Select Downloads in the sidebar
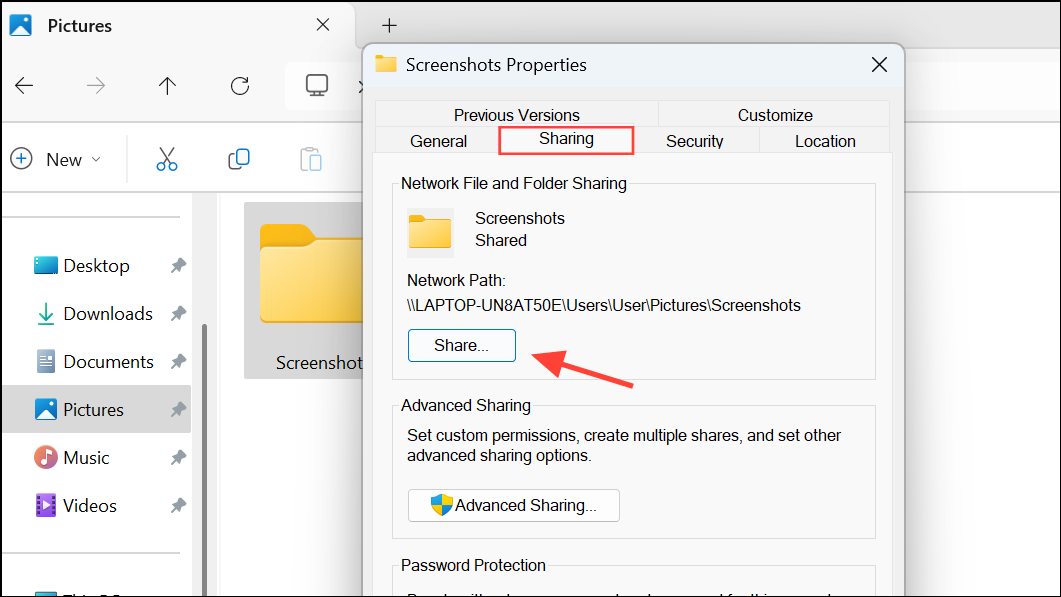The height and width of the screenshot is (597, 1061). tap(95, 314)
